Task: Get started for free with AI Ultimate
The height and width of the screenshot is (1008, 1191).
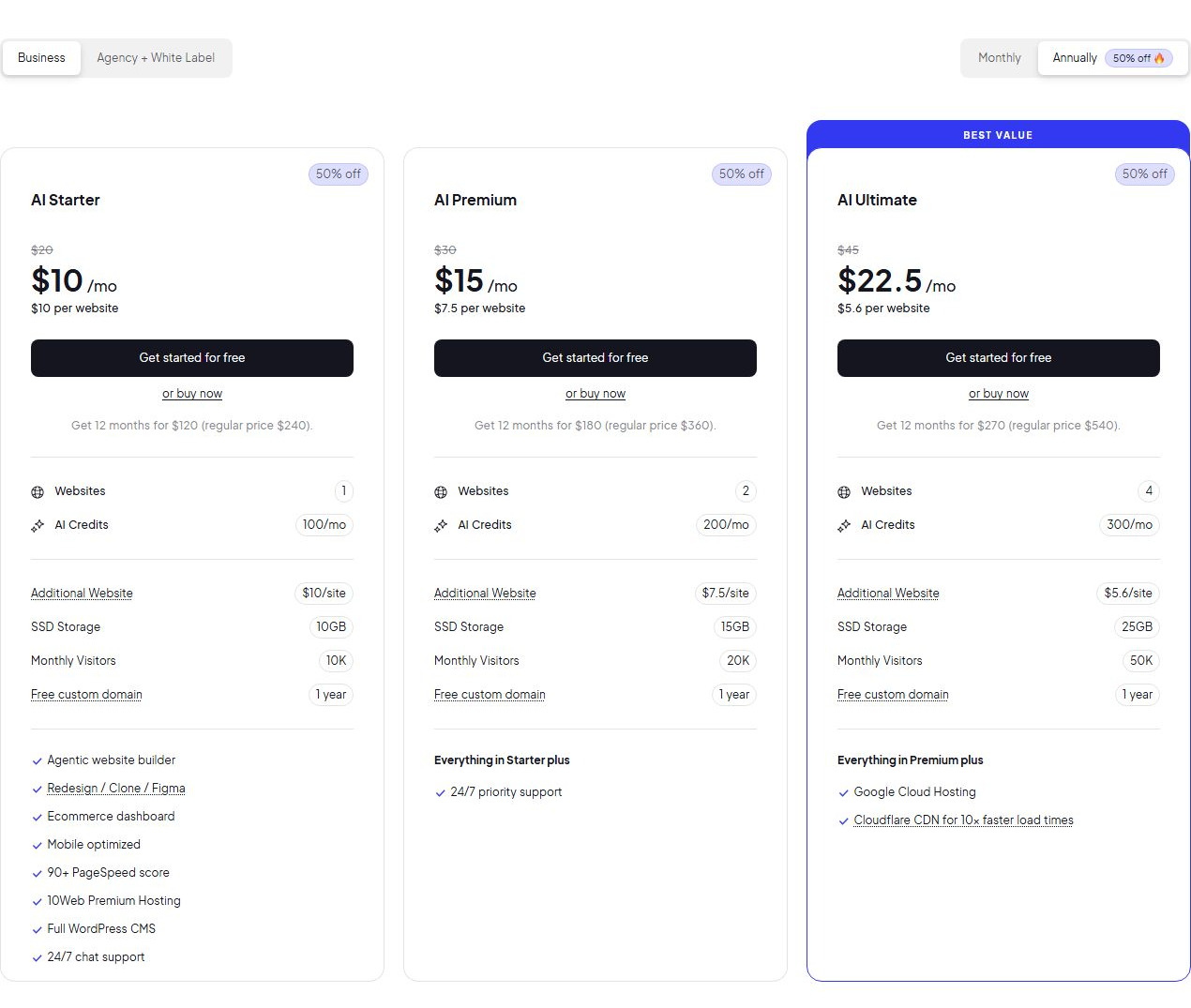Action: click(x=999, y=358)
